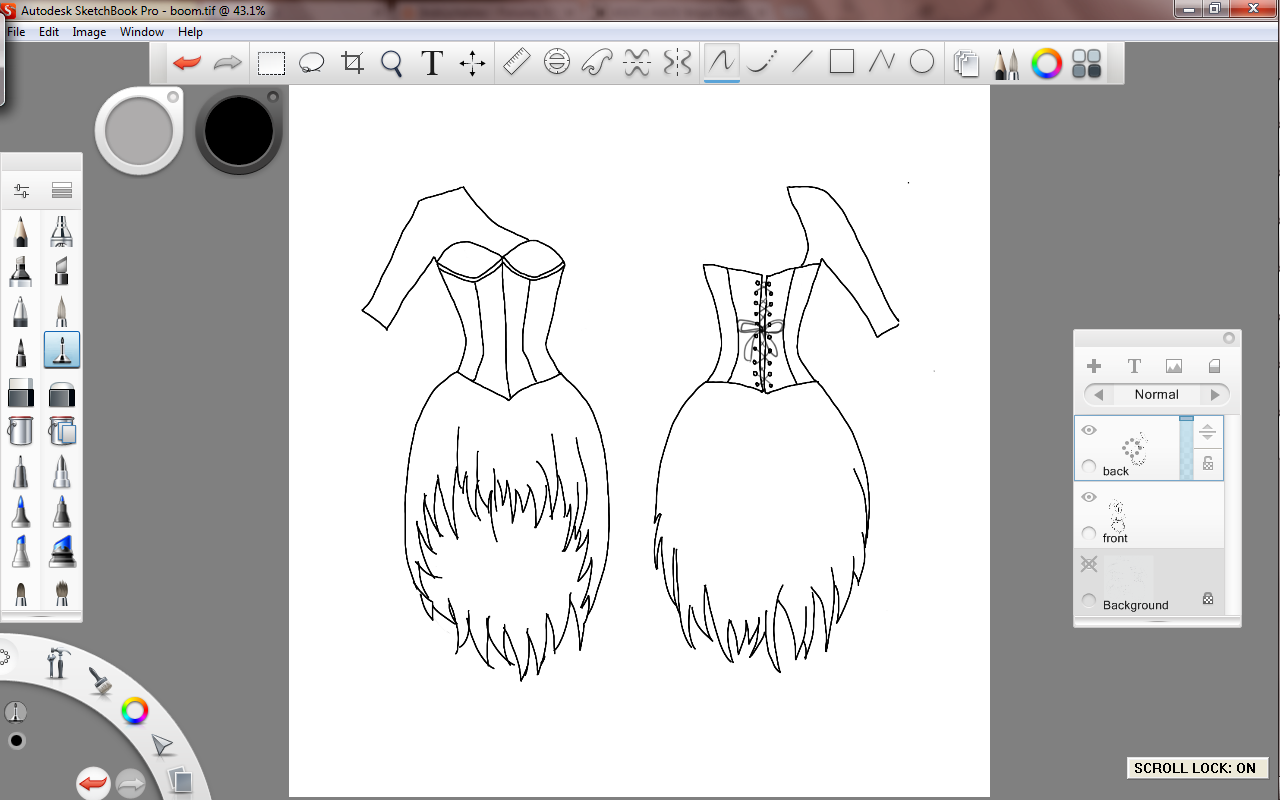Screen dimensions: 1280x800
Task: Open brush properties sliders icon in brush palette
Action: pos(21,191)
